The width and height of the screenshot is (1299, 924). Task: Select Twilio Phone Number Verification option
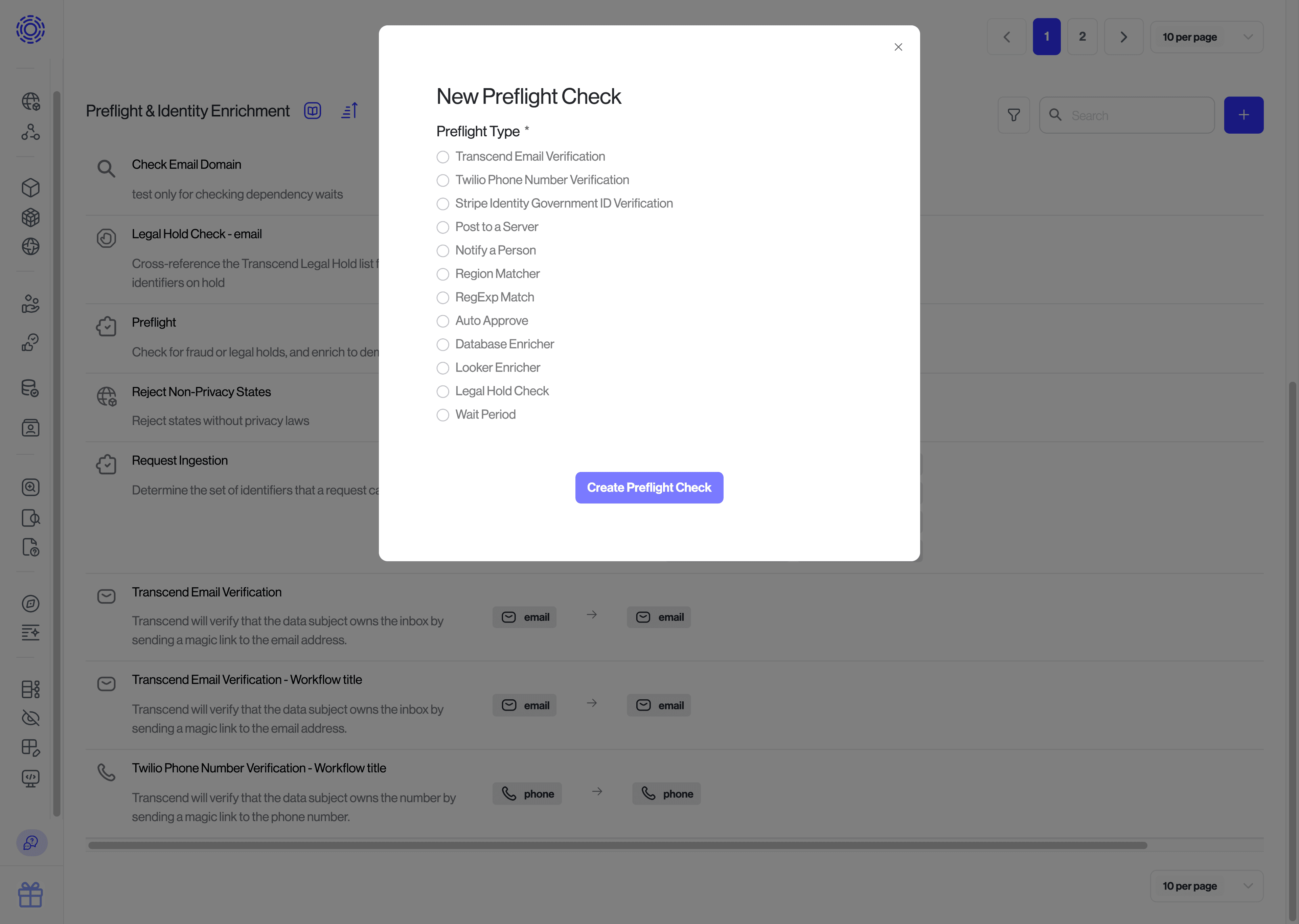click(443, 180)
